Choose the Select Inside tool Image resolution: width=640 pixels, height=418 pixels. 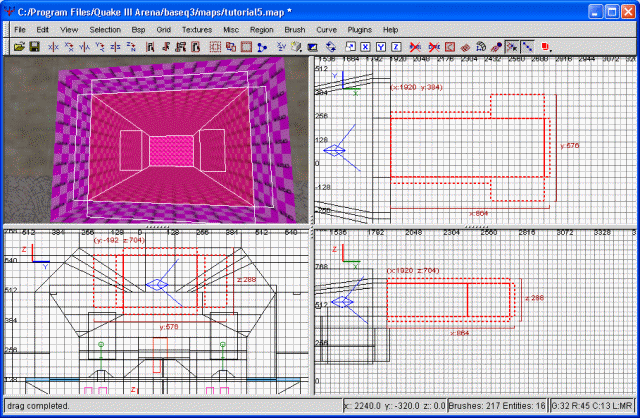196,47
